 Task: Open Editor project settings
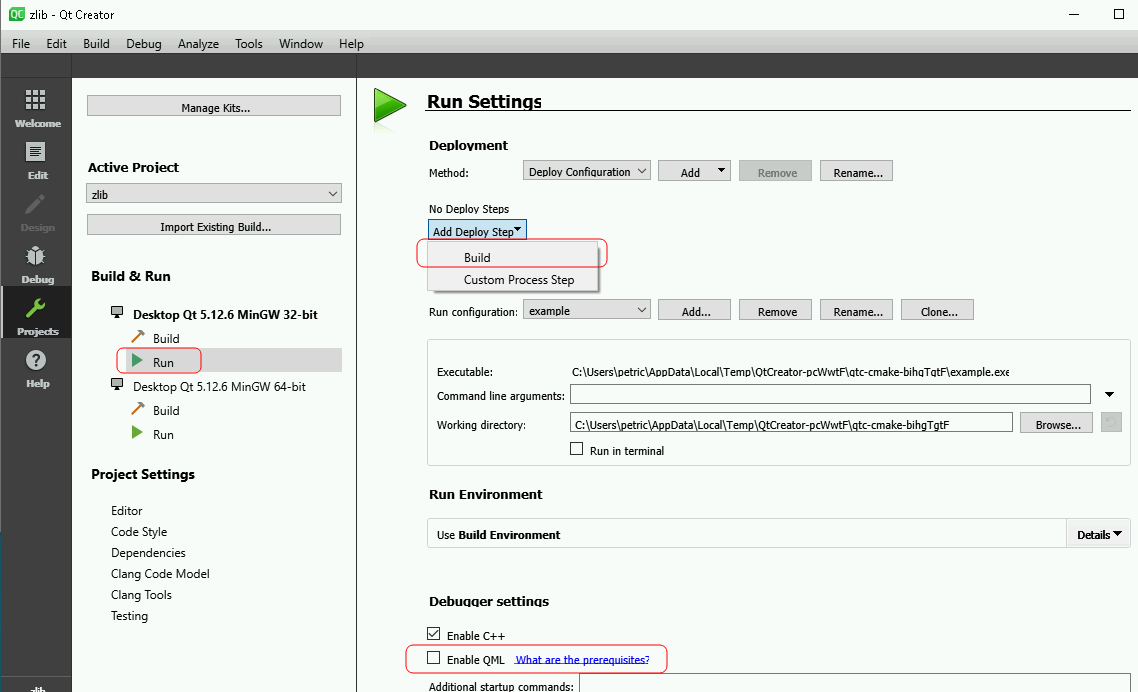(127, 510)
